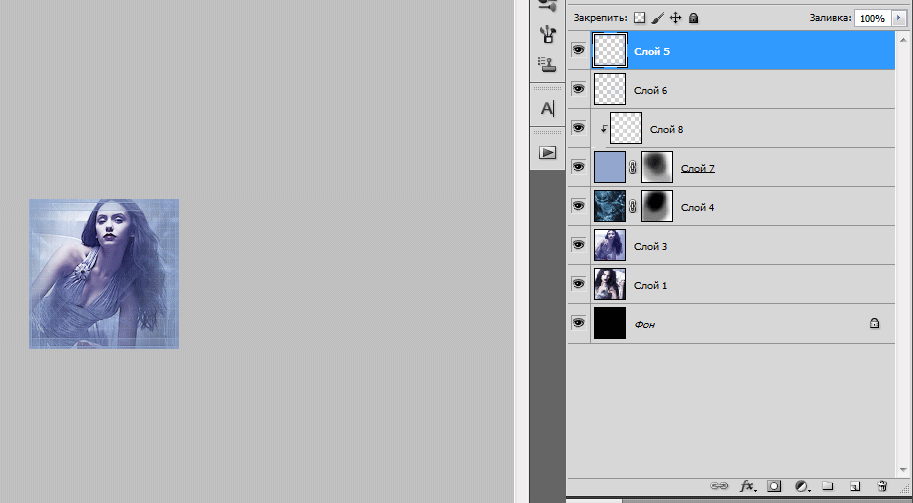Image resolution: width=913 pixels, height=503 pixels.
Task: Open the Clone Source stamp panel icon
Action: [x=547, y=64]
